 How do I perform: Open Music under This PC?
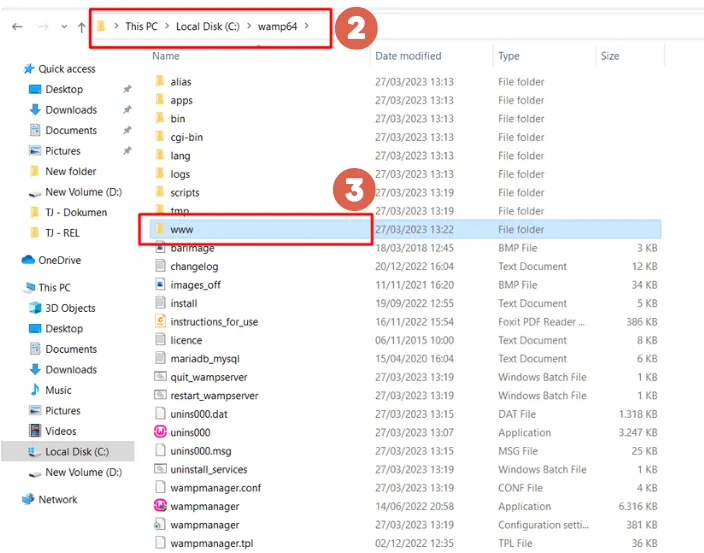coord(58,390)
